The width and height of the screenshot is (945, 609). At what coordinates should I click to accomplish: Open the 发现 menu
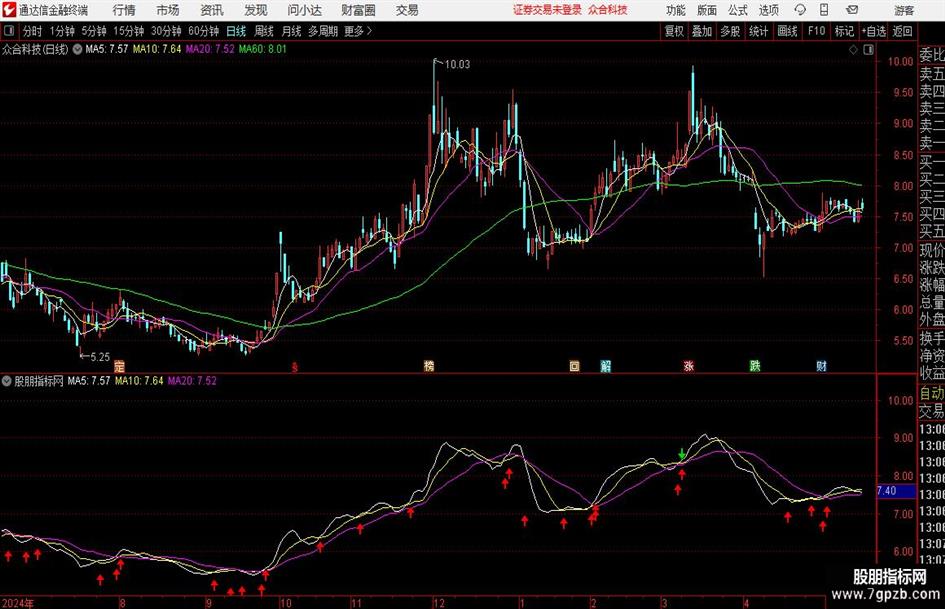tap(256, 10)
